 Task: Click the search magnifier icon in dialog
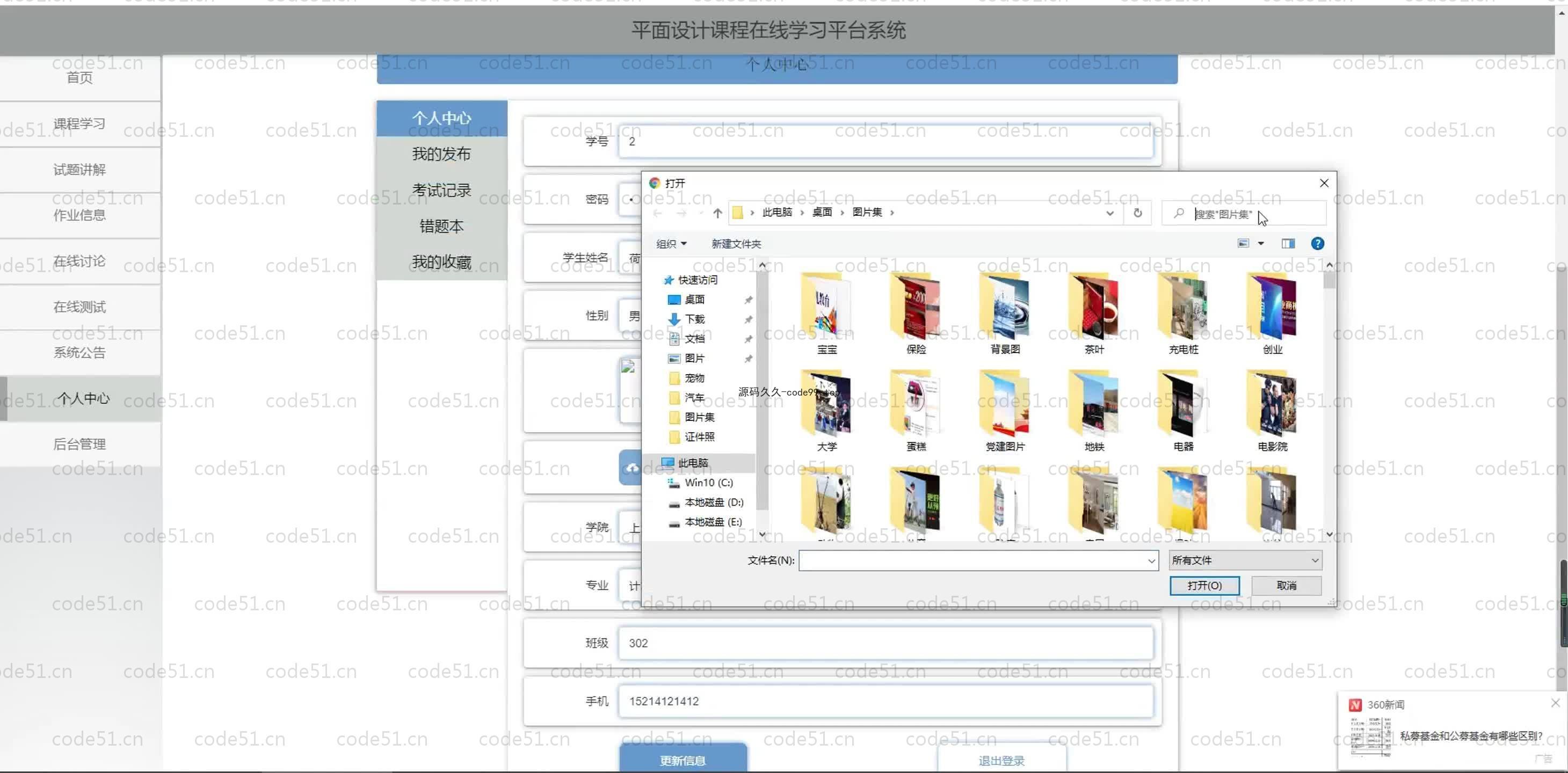point(1179,213)
